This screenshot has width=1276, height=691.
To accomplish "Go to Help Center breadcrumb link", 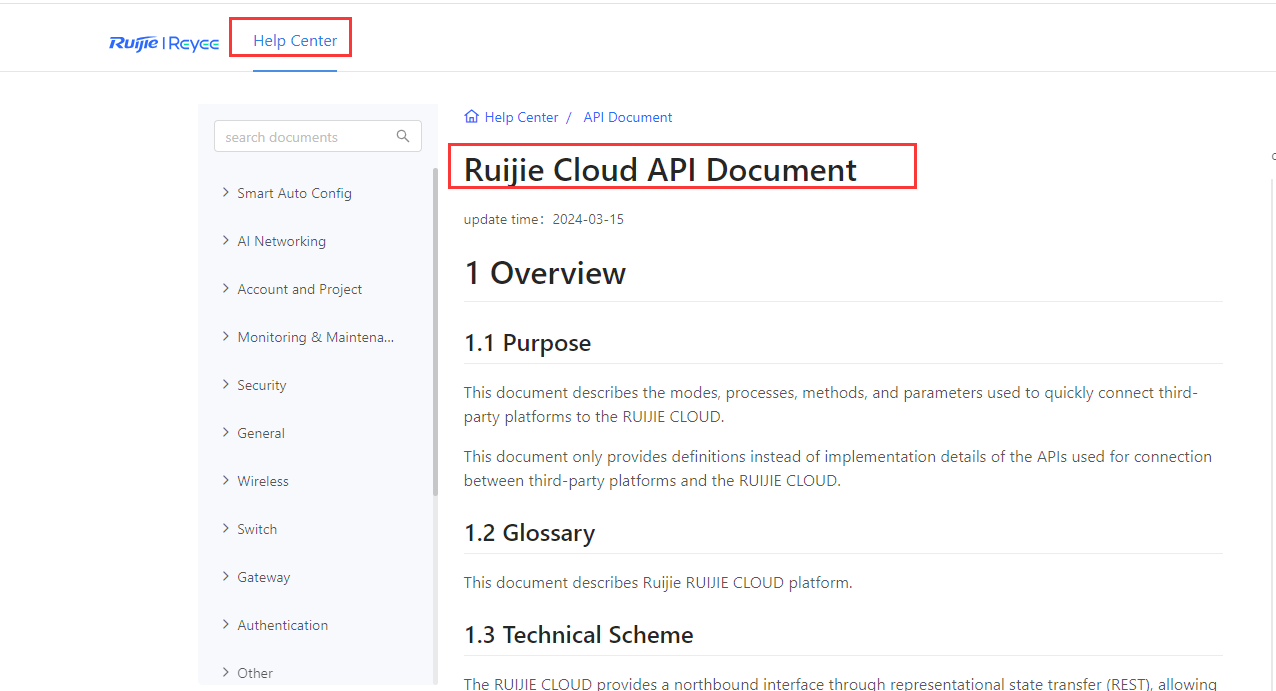I will [x=521, y=117].
